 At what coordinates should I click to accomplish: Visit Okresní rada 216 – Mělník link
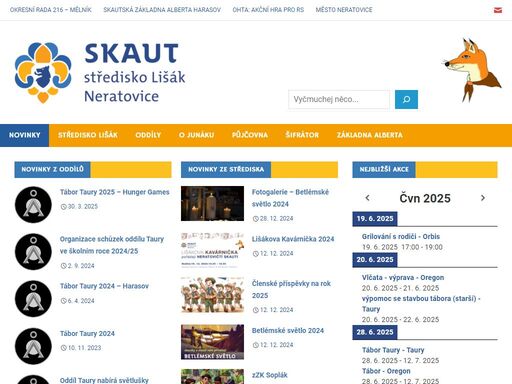(x=51, y=10)
